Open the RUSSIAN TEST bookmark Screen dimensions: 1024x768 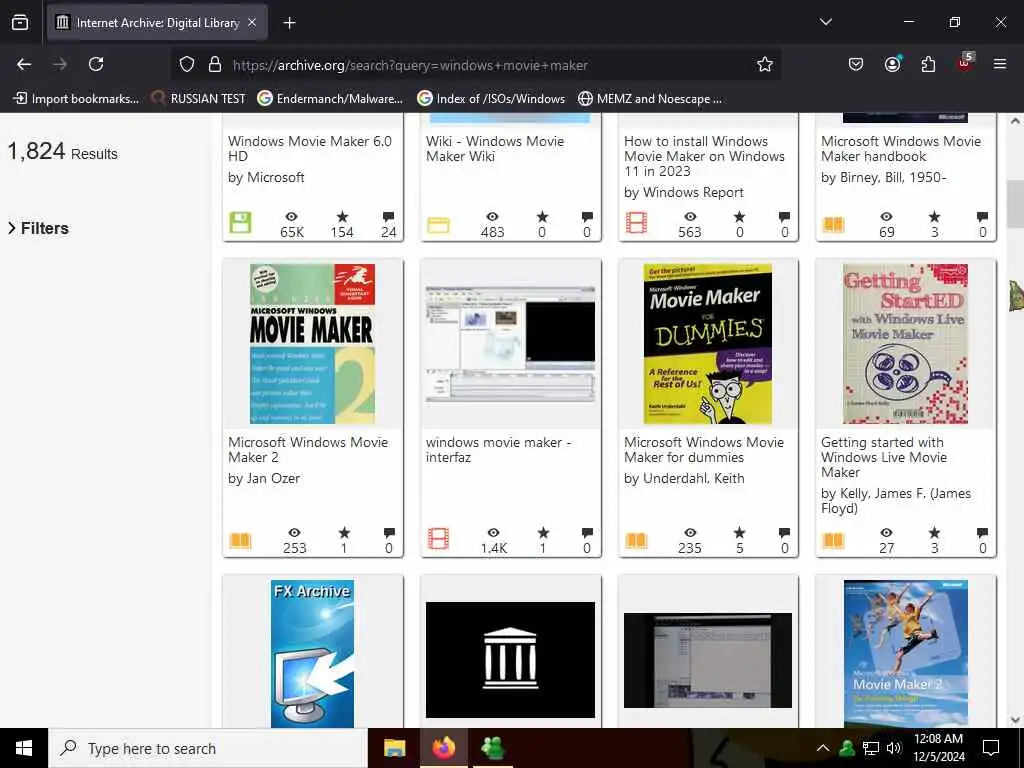(199, 99)
